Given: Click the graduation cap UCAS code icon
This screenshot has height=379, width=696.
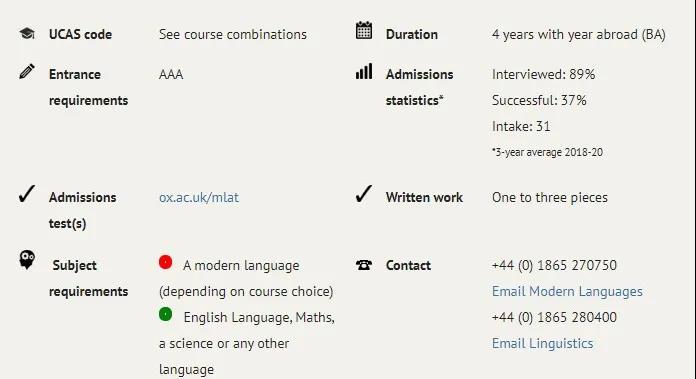Looking at the screenshot, I should coord(27,33).
